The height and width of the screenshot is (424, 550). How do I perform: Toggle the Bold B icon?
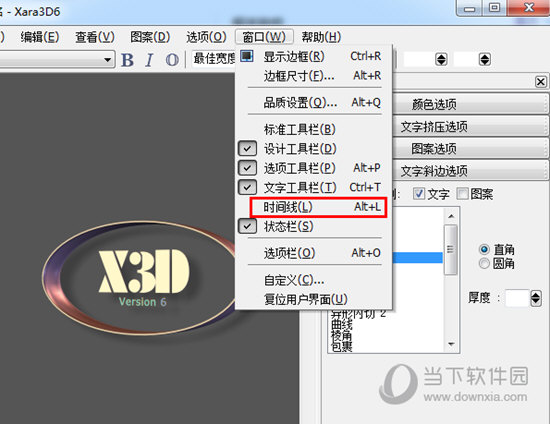[x=127, y=60]
